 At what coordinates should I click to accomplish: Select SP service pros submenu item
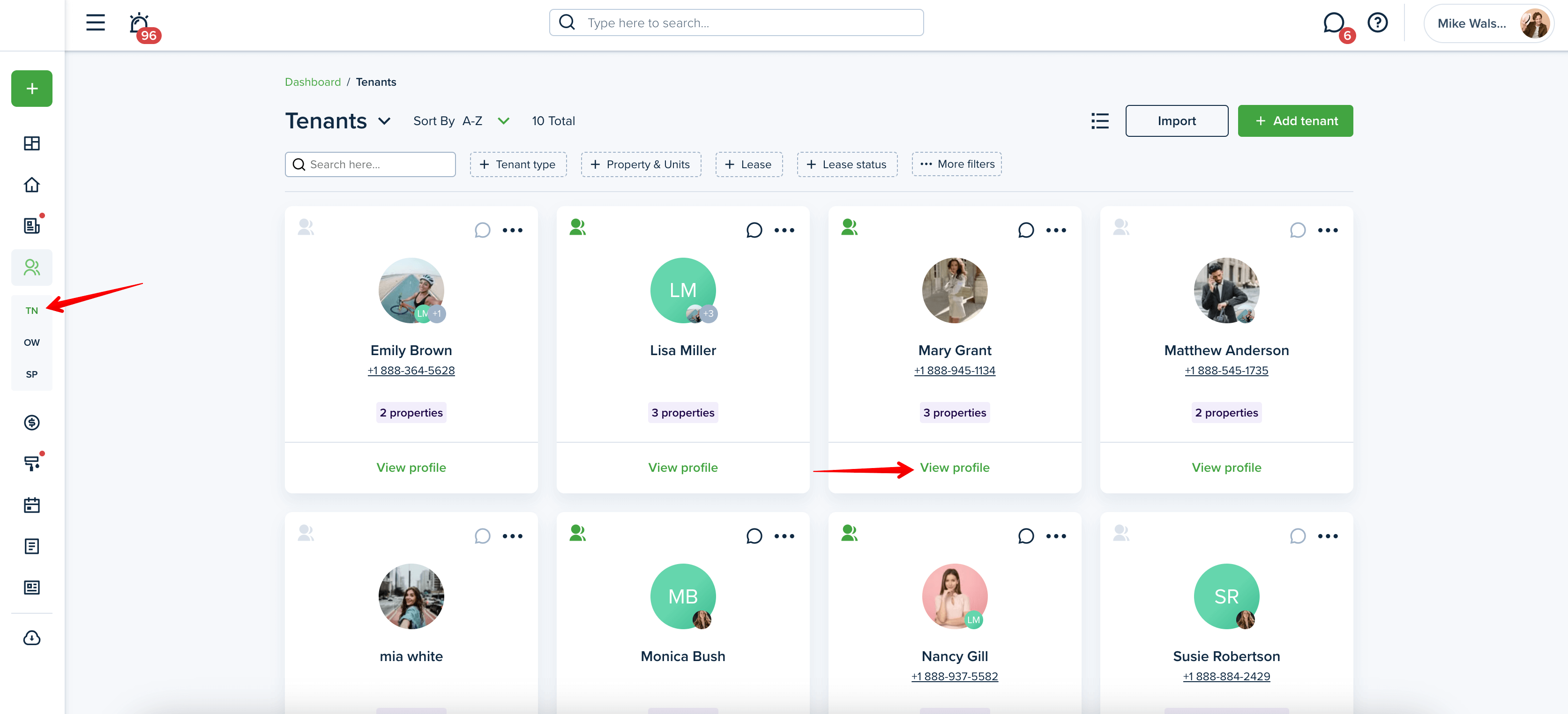(32, 374)
